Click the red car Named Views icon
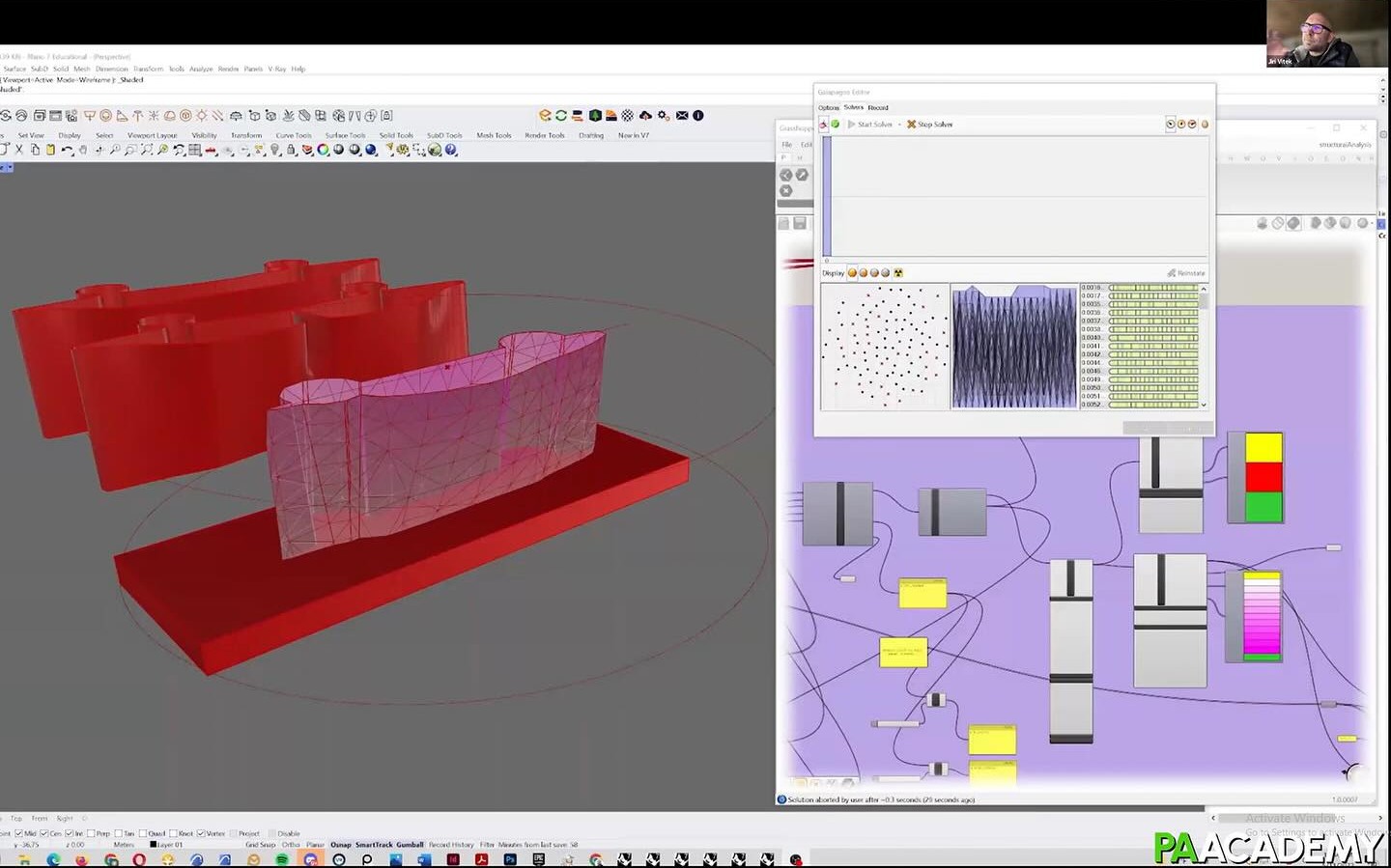The image size is (1391, 868). pyautogui.click(x=211, y=150)
